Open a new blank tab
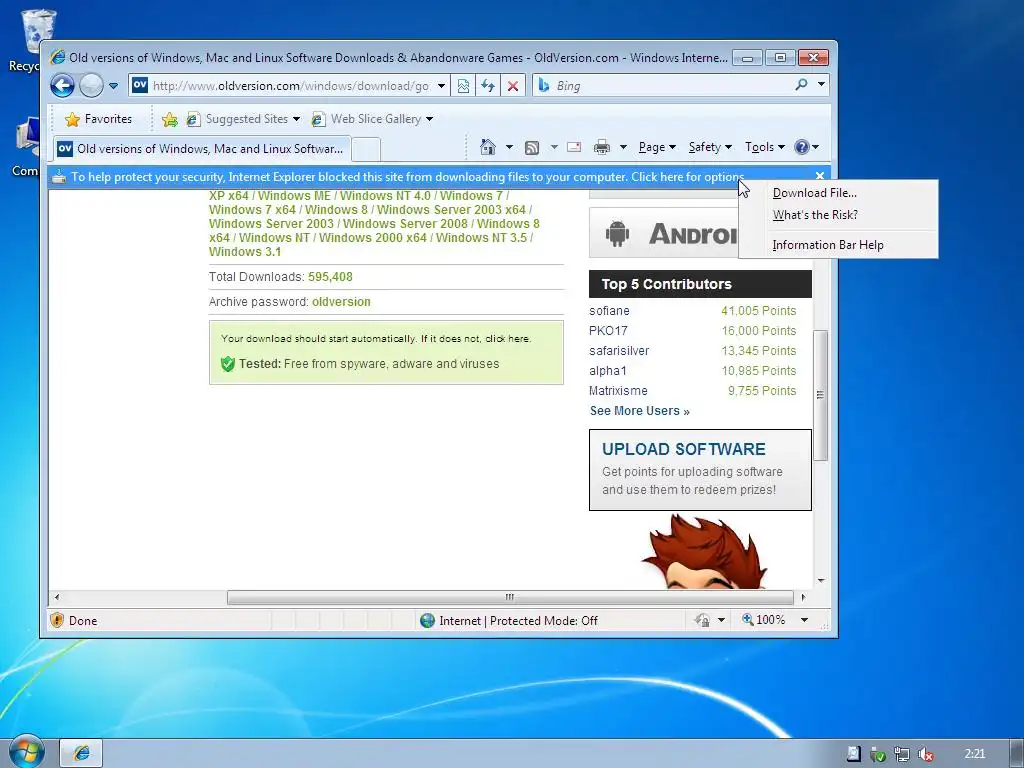 pyautogui.click(x=366, y=150)
